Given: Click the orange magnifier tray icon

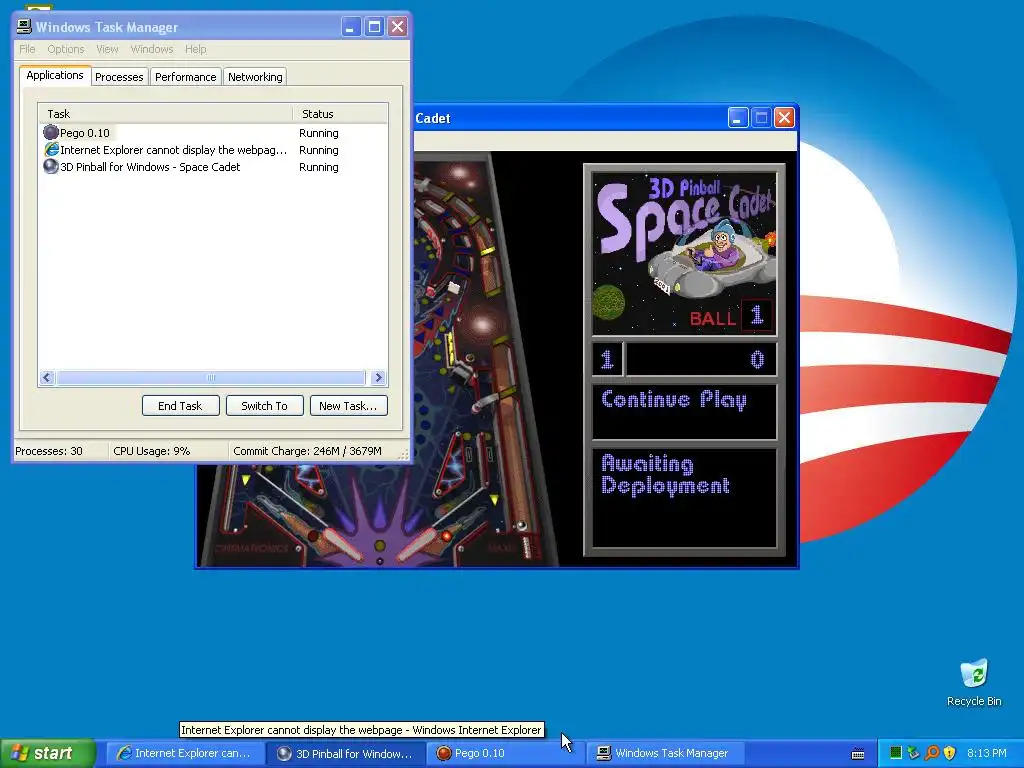Looking at the screenshot, I should (932, 753).
